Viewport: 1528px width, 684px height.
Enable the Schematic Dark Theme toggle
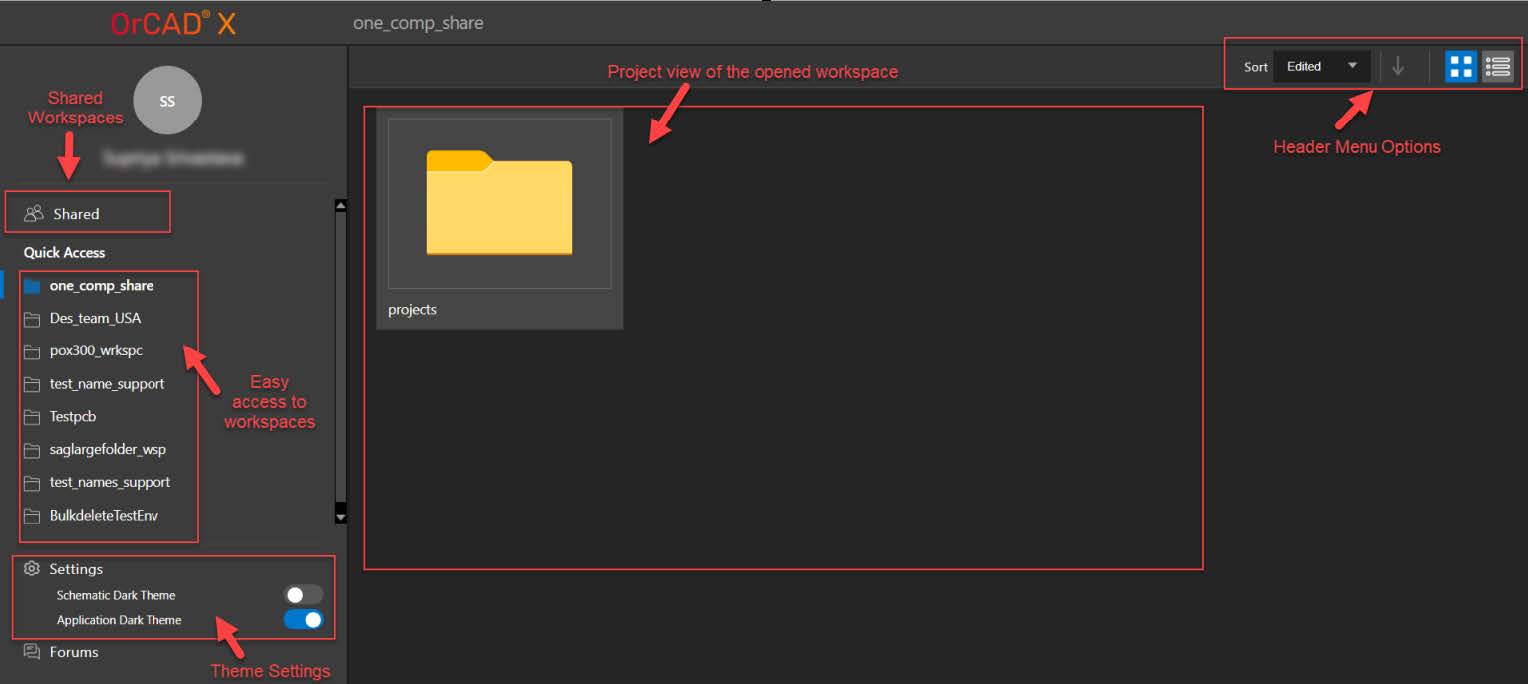click(x=303, y=595)
